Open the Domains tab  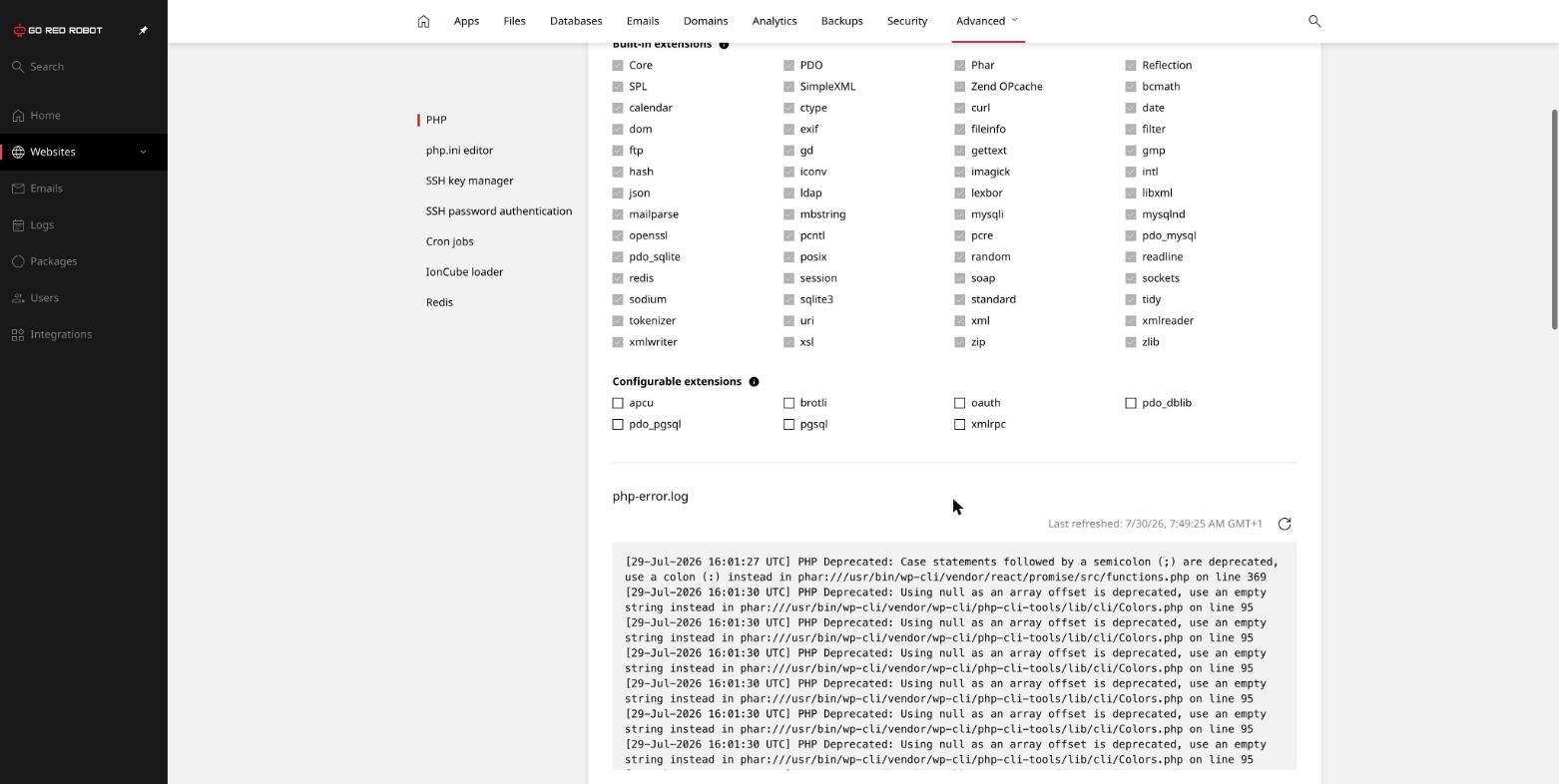[706, 21]
